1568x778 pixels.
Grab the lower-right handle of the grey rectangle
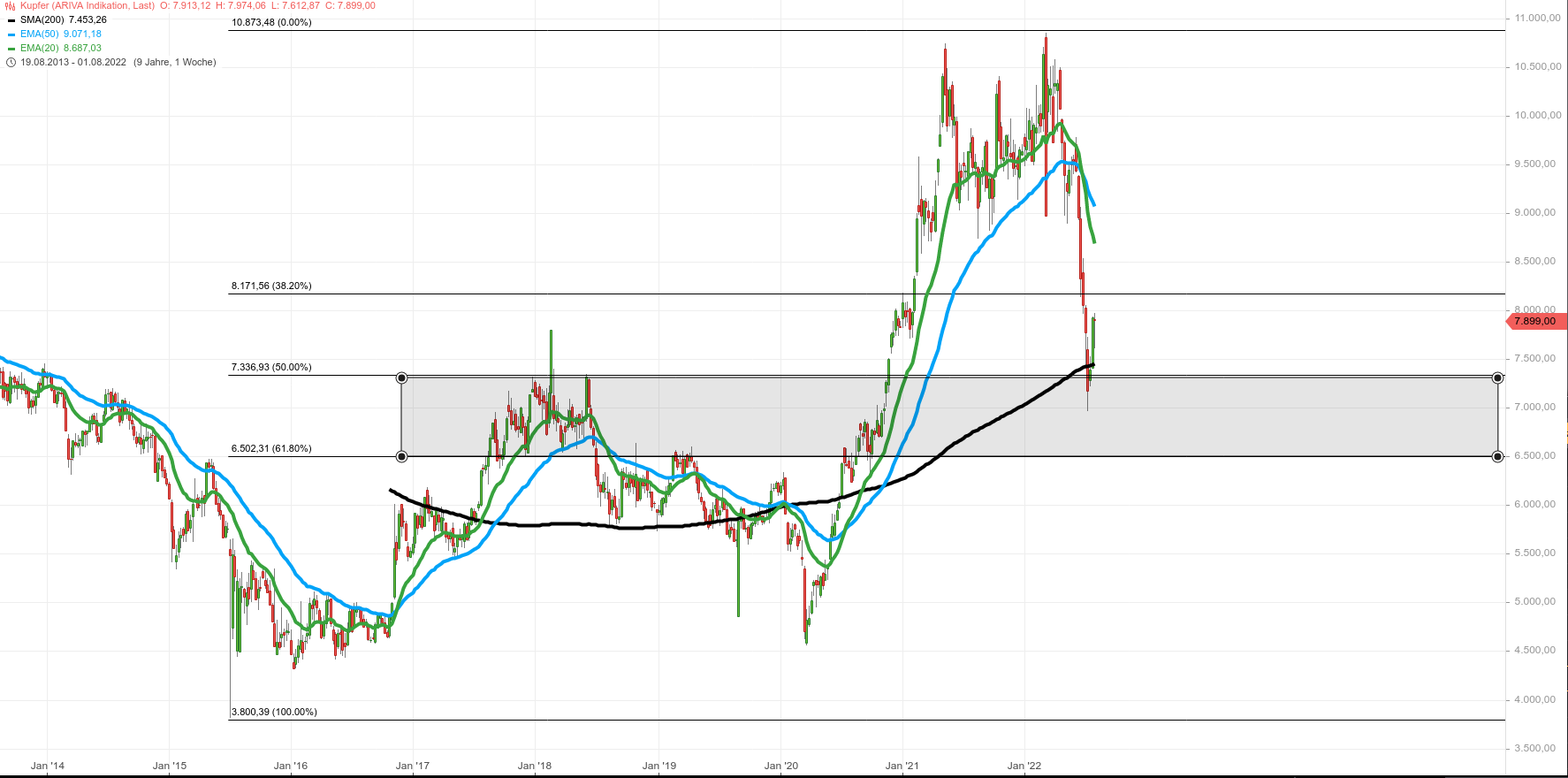click(x=1497, y=456)
